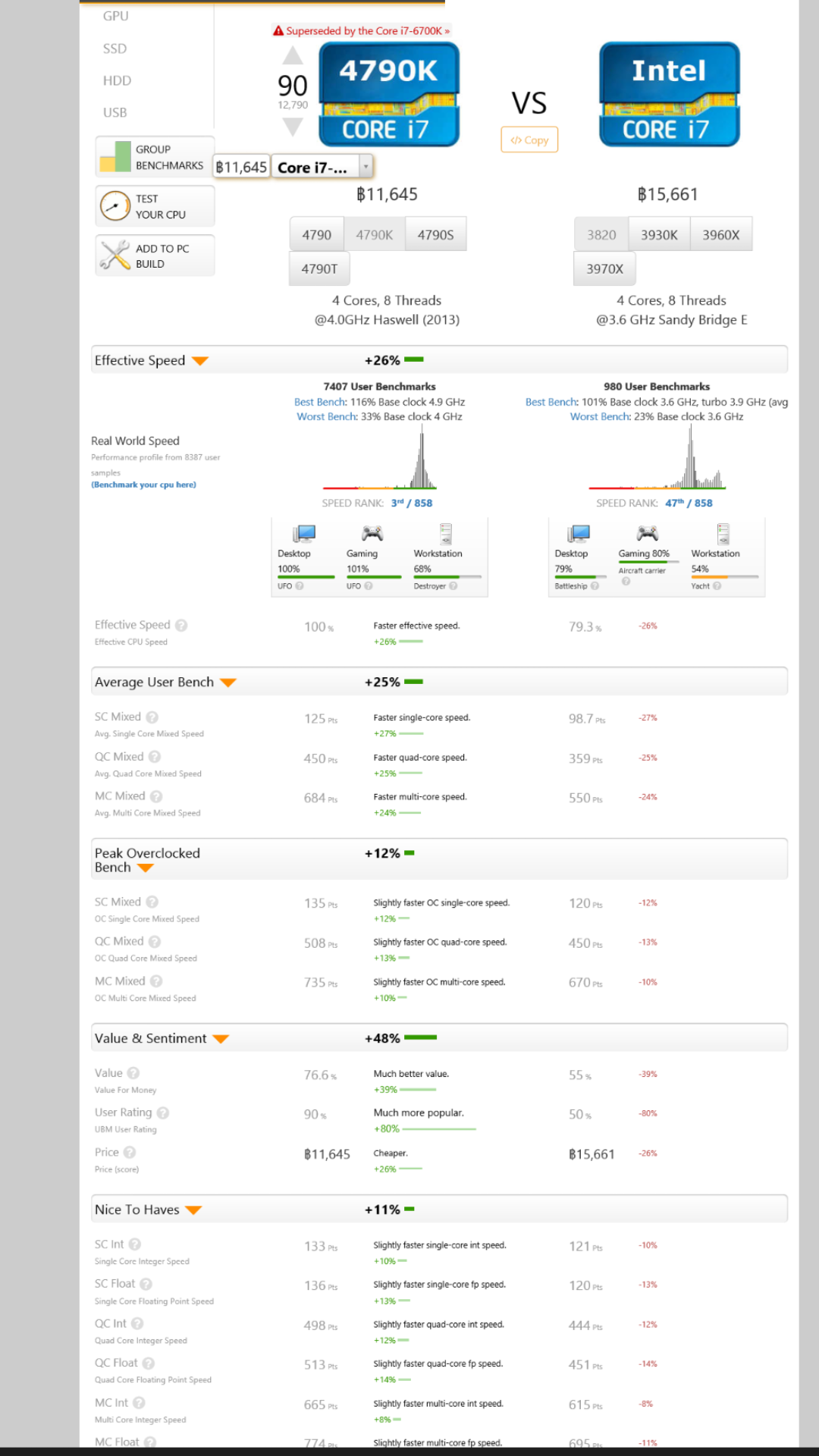Image resolution: width=819 pixels, height=1456 pixels.
Task: Click the right ฿15,661 price in Price row
Action: [x=591, y=1154]
